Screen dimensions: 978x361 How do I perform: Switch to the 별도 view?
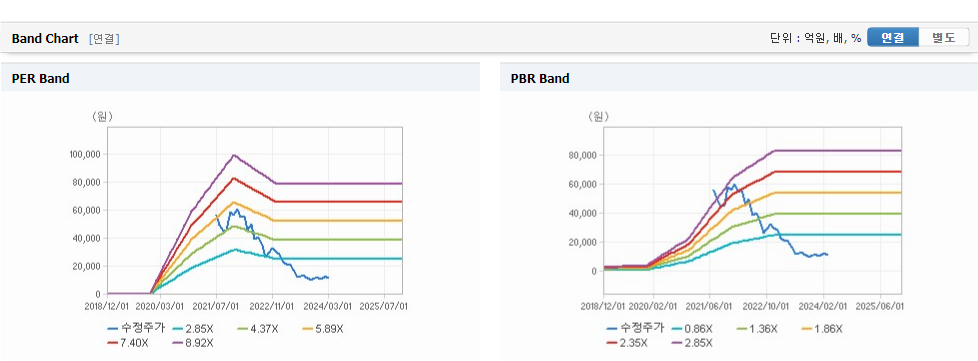[943, 37]
